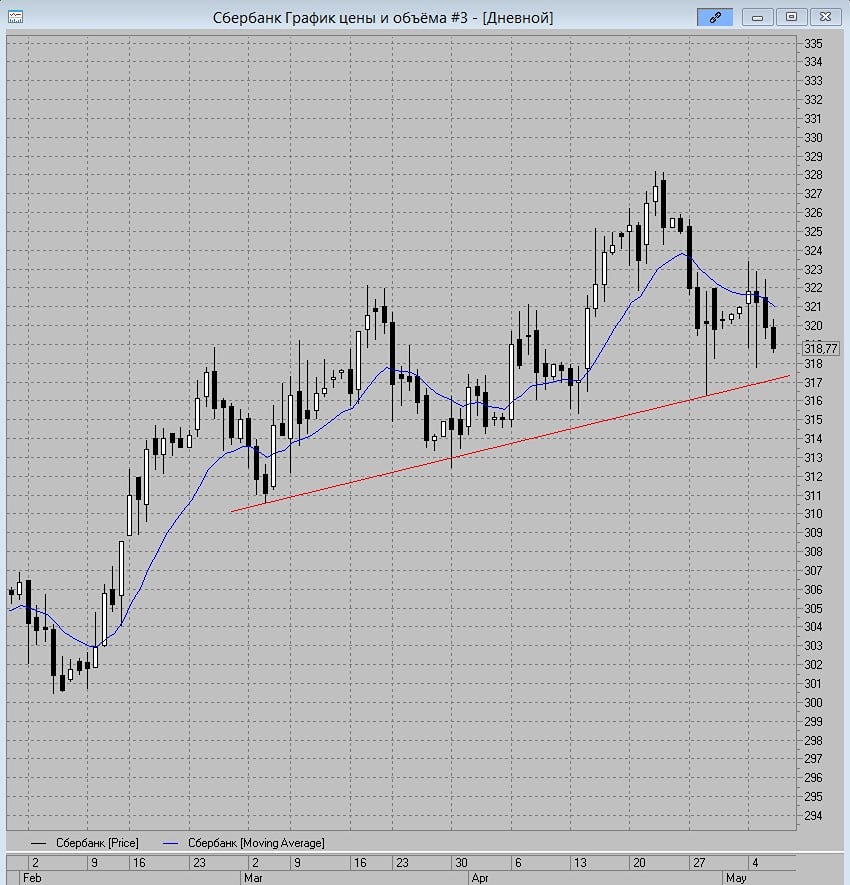Click the Сбербанк [Price] legend entry
Viewport: 850px width, 885px height.
tap(85, 843)
